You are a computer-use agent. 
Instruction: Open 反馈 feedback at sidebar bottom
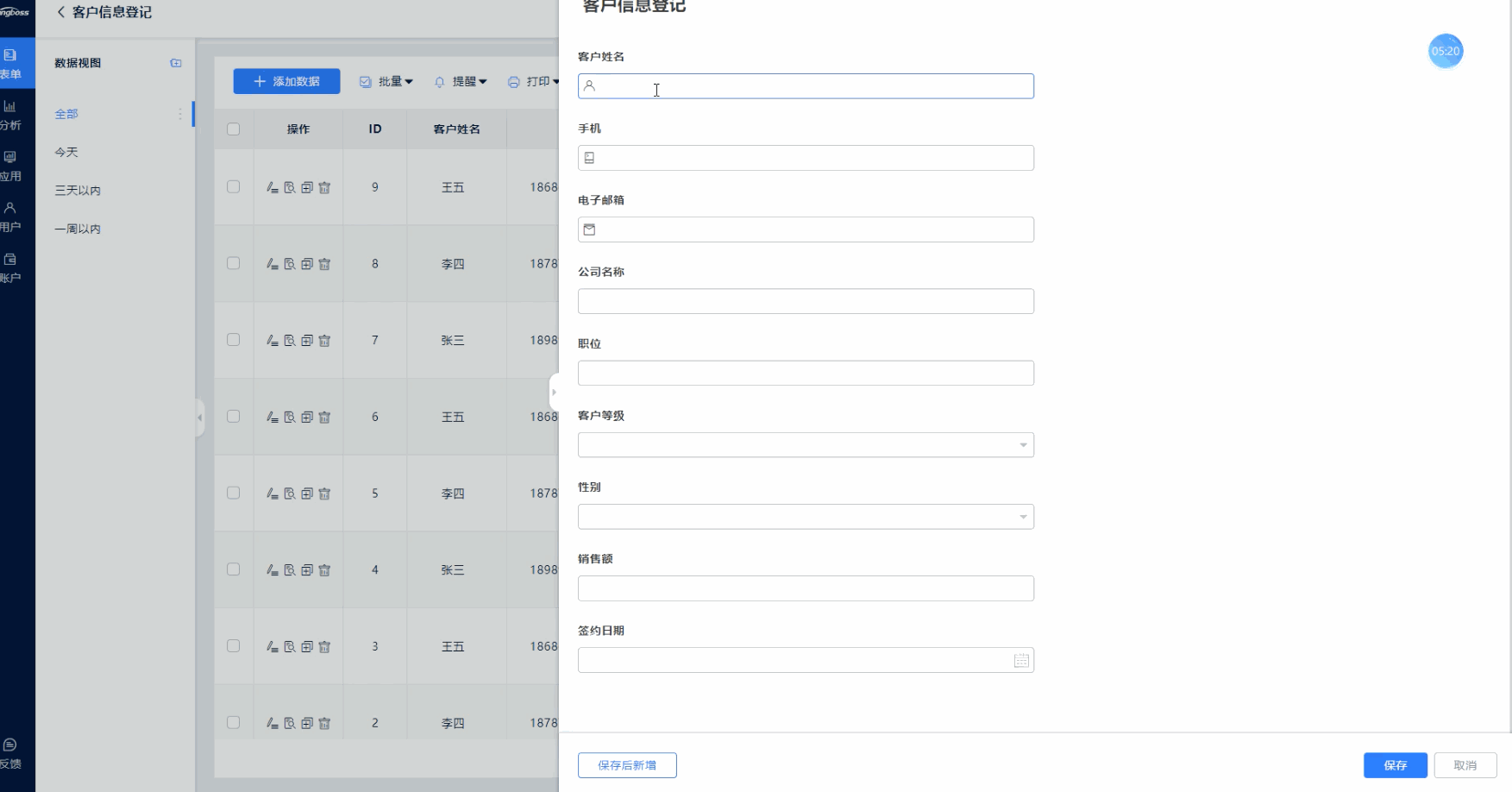[11, 753]
